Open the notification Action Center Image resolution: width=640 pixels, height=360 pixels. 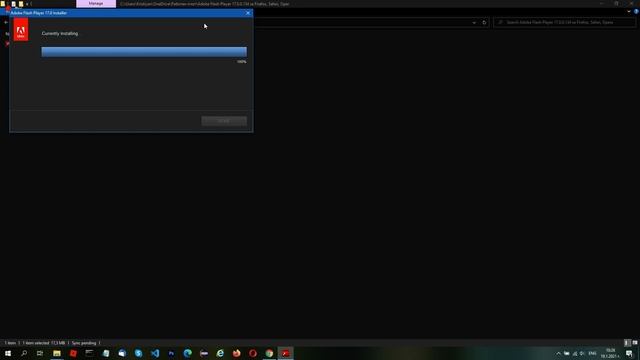629,353
